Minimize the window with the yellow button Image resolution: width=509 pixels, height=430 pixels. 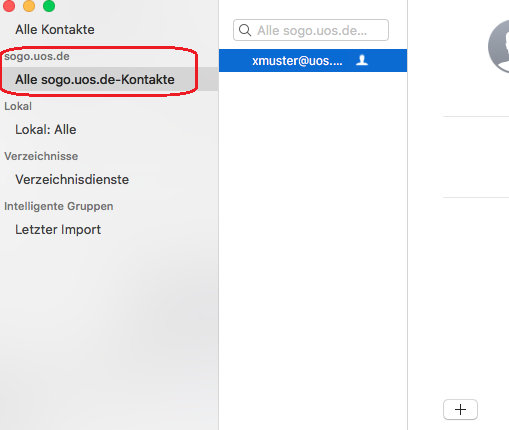29,6
